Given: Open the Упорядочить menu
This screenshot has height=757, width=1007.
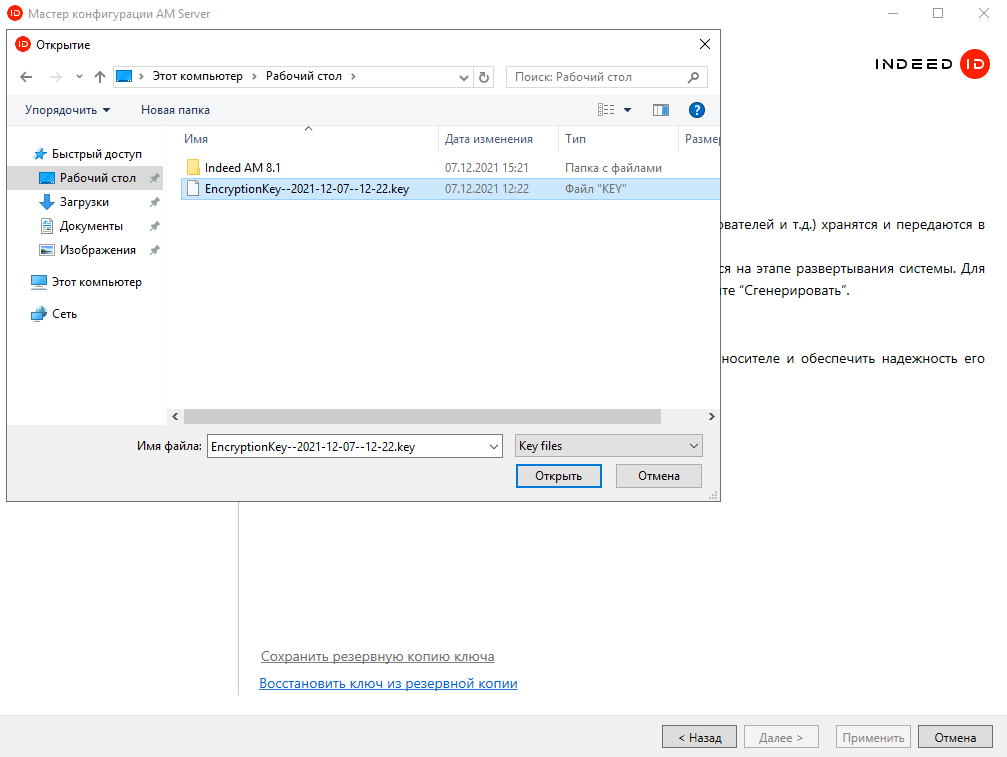Looking at the screenshot, I should pyautogui.click(x=68, y=110).
